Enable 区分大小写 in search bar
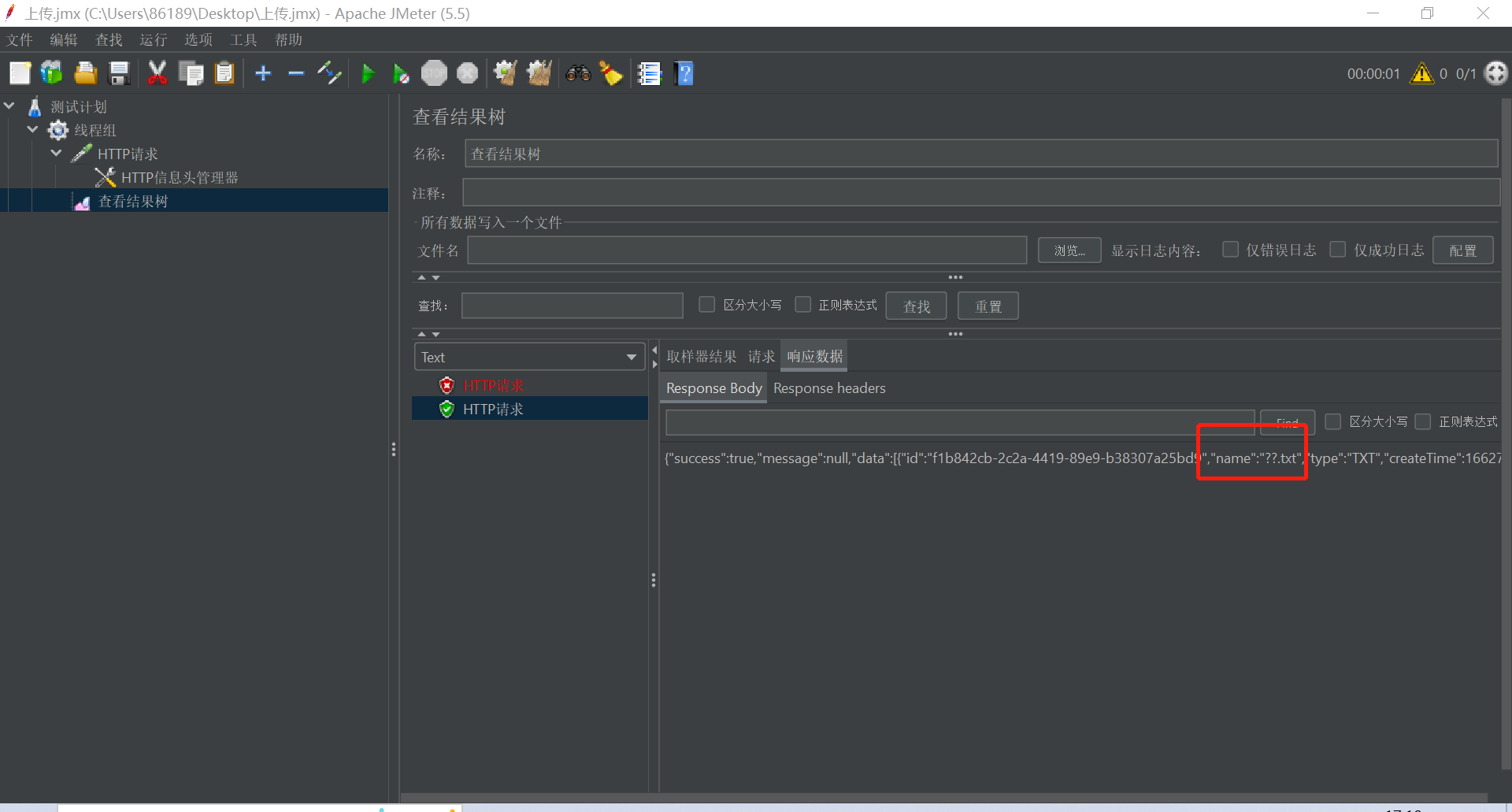The image size is (1512, 812). click(x=706, y=304)
